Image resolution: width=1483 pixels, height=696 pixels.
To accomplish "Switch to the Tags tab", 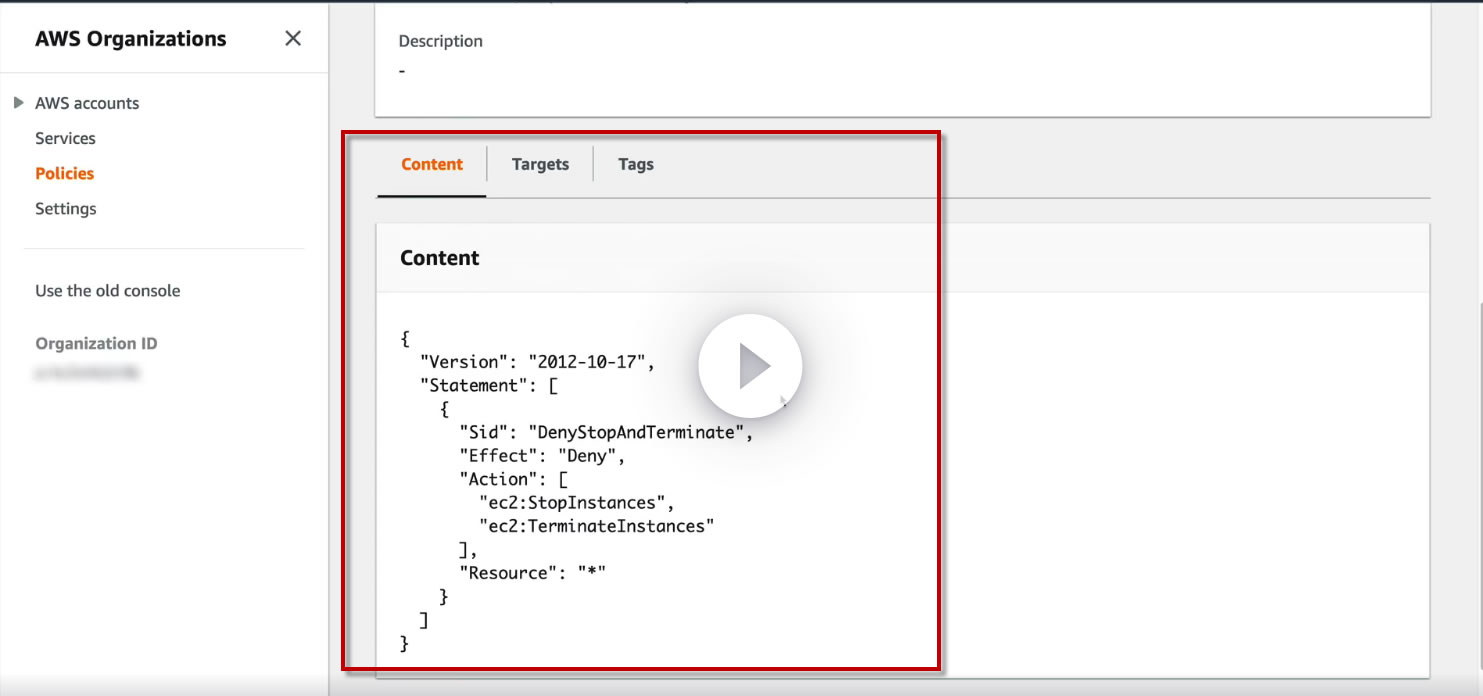I will (636, 164).
